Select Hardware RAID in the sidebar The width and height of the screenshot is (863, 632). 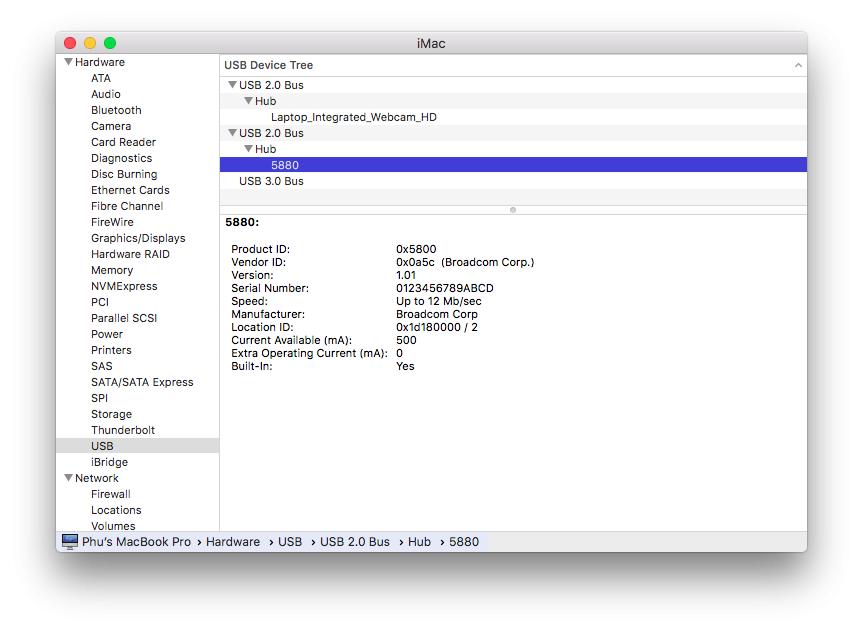[x=130, y=254]
